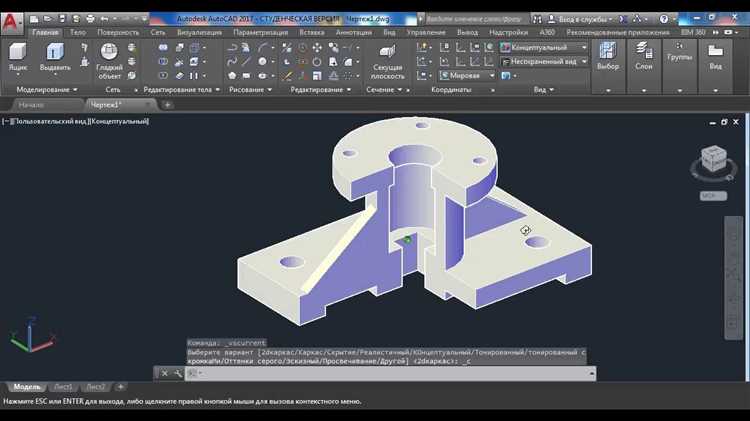
Task: Switch to the Визуализация ribbon tab
Action: 199,32
